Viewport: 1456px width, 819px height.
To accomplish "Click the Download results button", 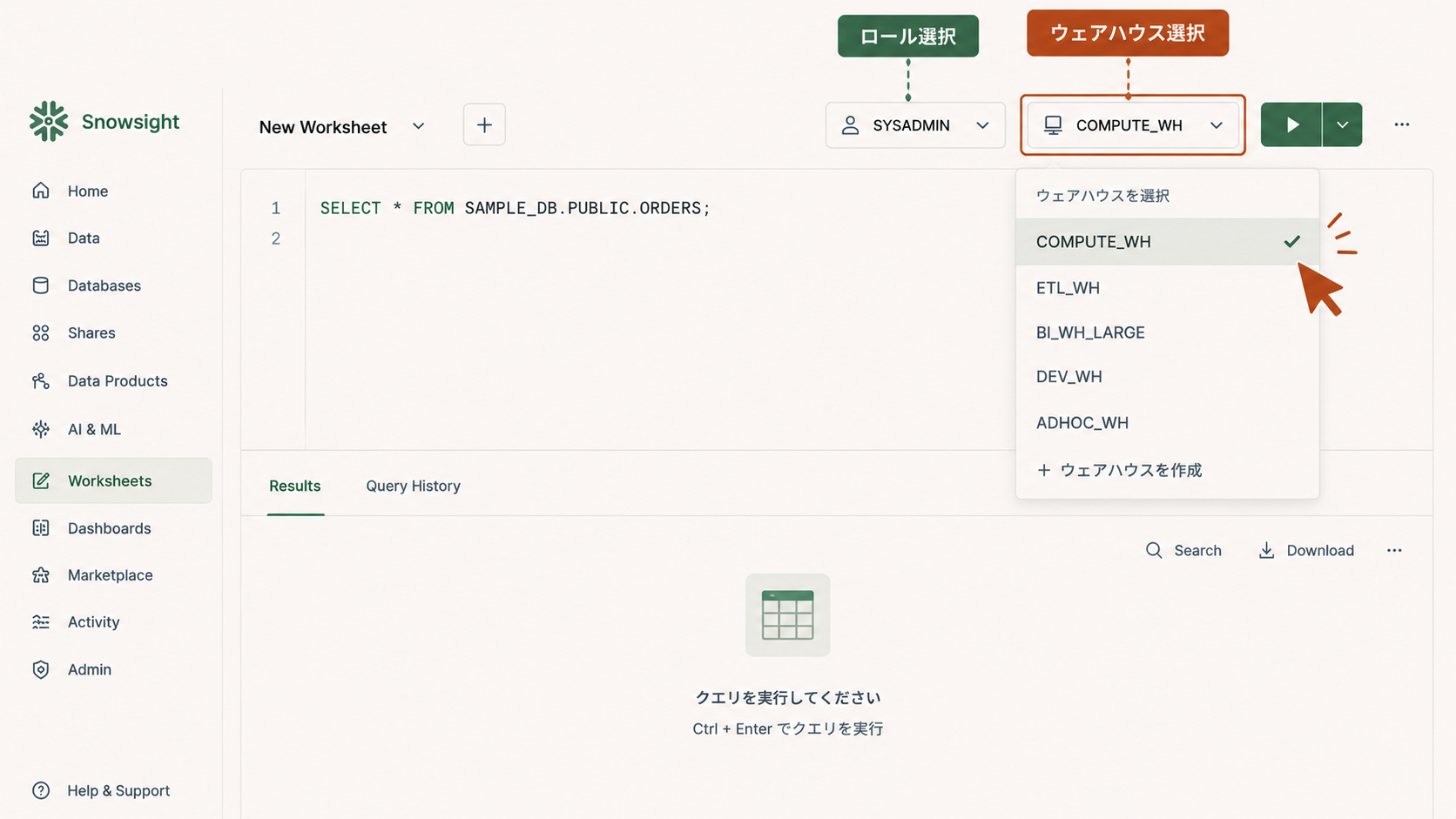I will (1306, 550).
